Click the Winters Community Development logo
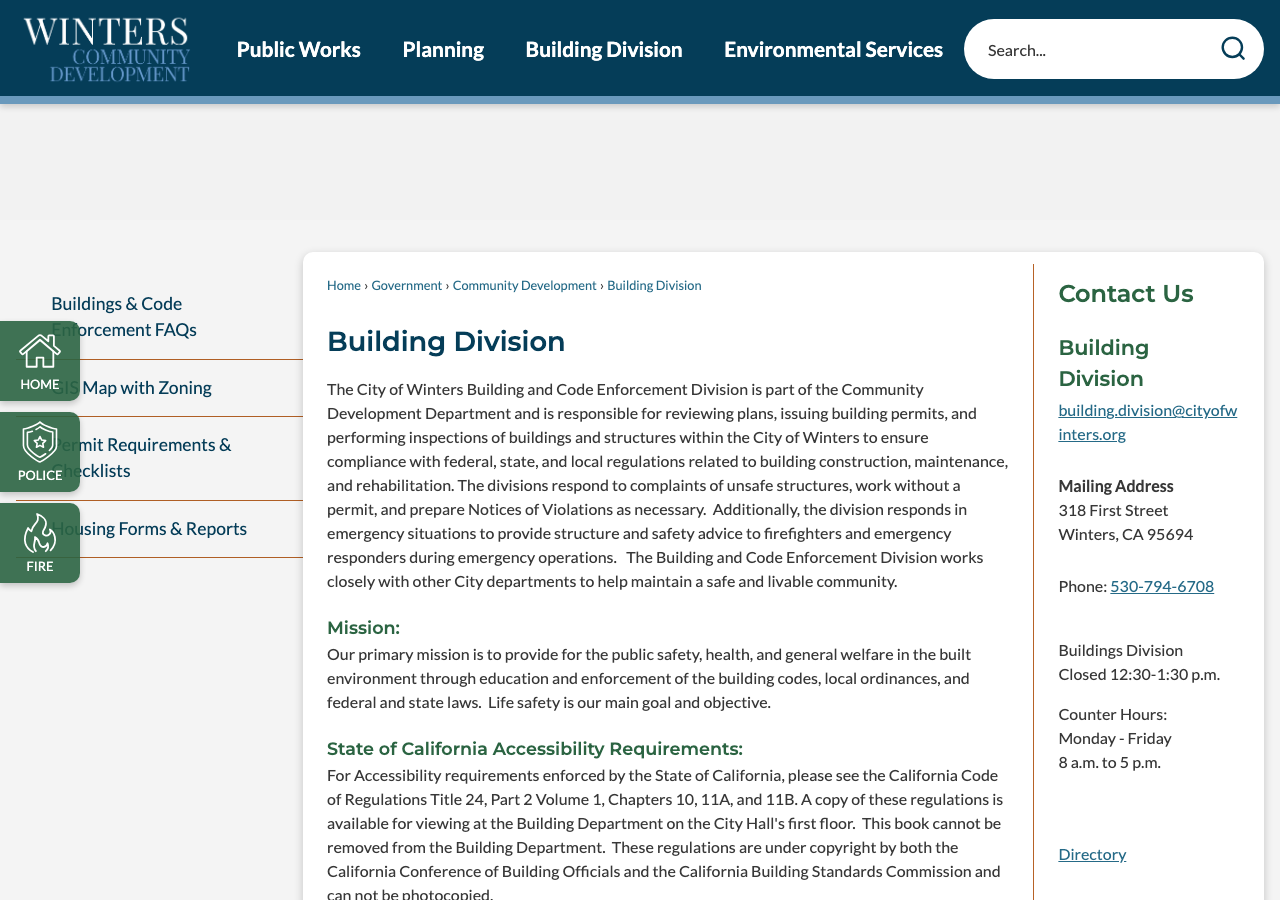The height and width of the screenshot is (900, 1280). coord(107,49)
